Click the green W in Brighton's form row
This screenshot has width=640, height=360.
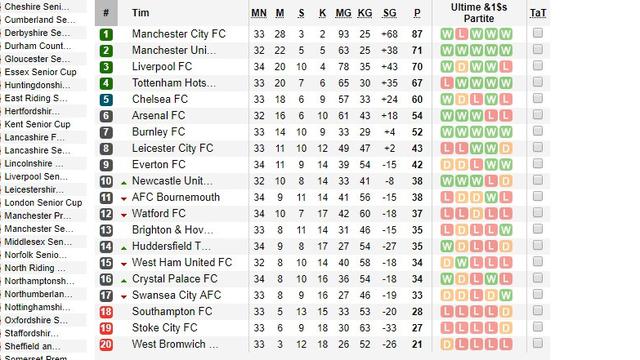(506, 230)
